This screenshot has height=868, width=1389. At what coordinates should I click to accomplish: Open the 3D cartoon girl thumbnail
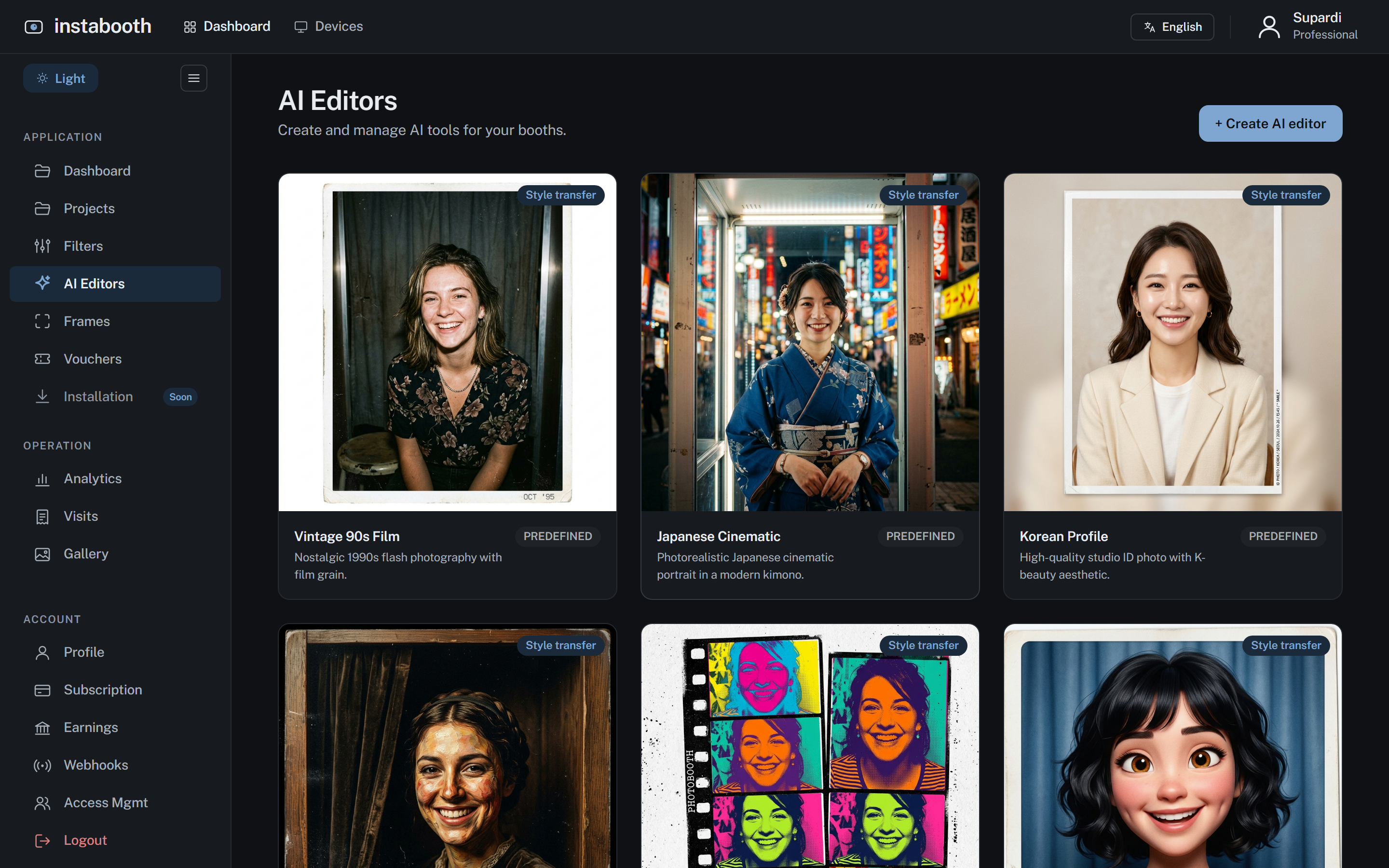click(1172, 746)
